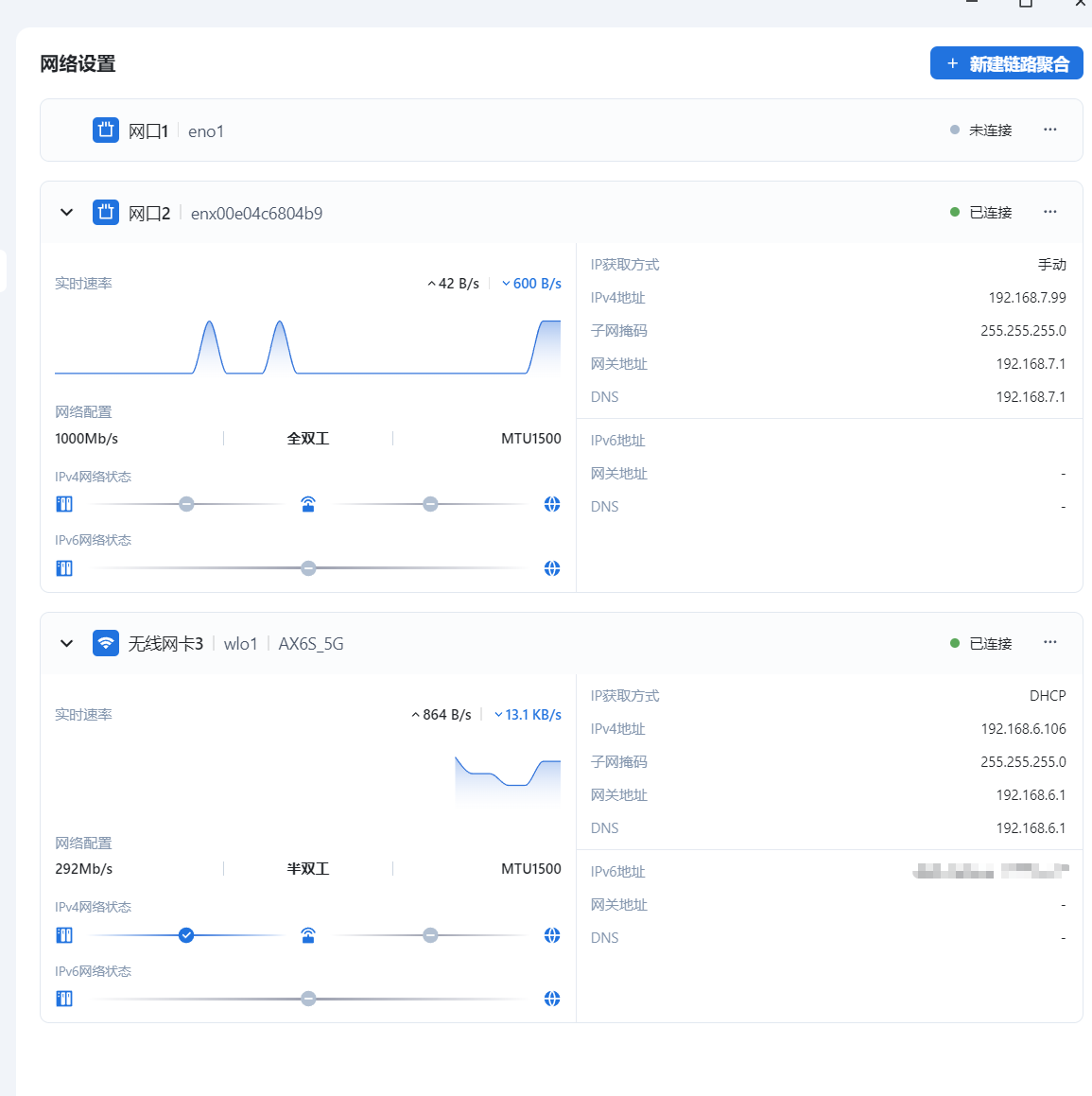This screenshot has width=1092, height=1096.
Task: Click the grey node between router and globe for 无线网卡3
Action: pos(430,935)
